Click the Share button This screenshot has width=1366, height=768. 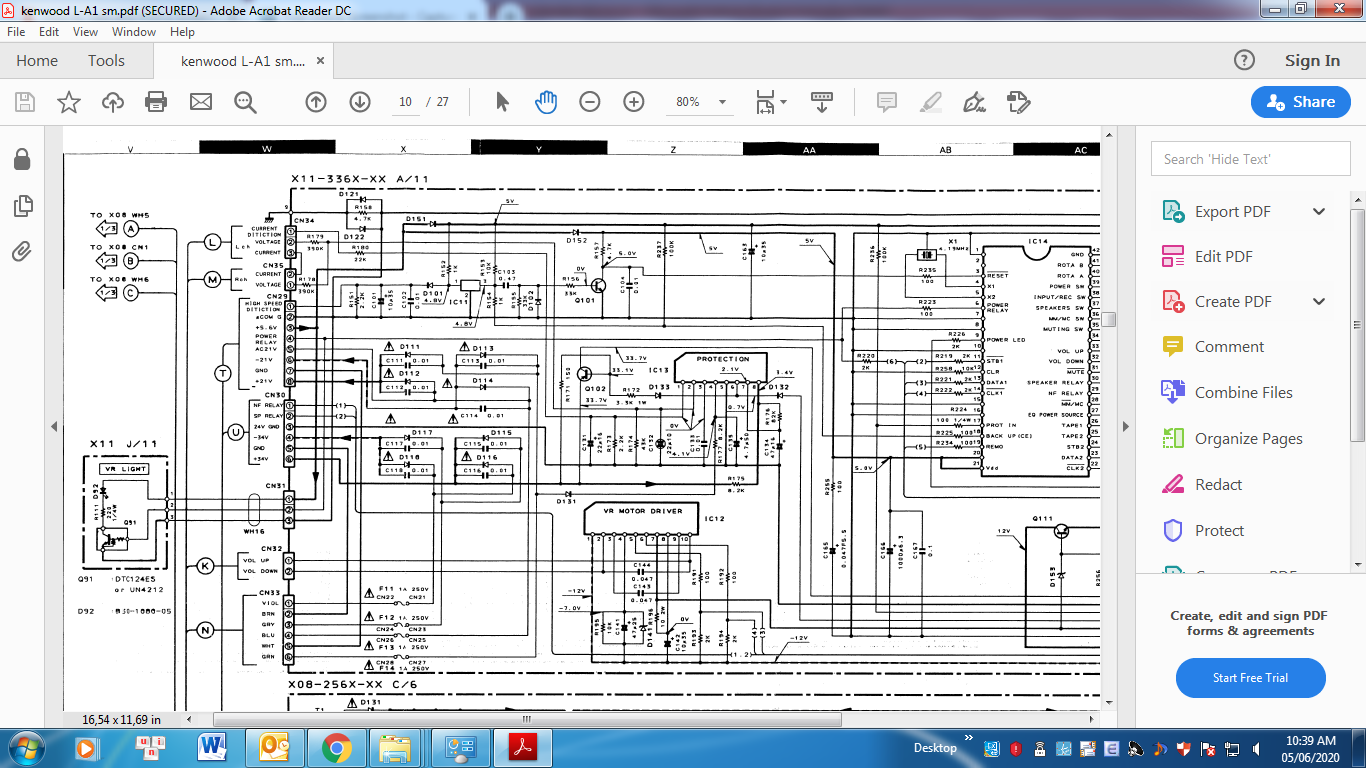1300,102
